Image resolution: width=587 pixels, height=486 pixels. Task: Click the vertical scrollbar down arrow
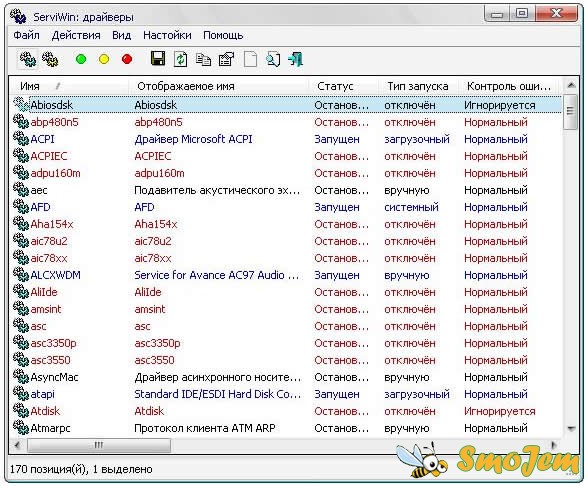click(x=571, y=429)
